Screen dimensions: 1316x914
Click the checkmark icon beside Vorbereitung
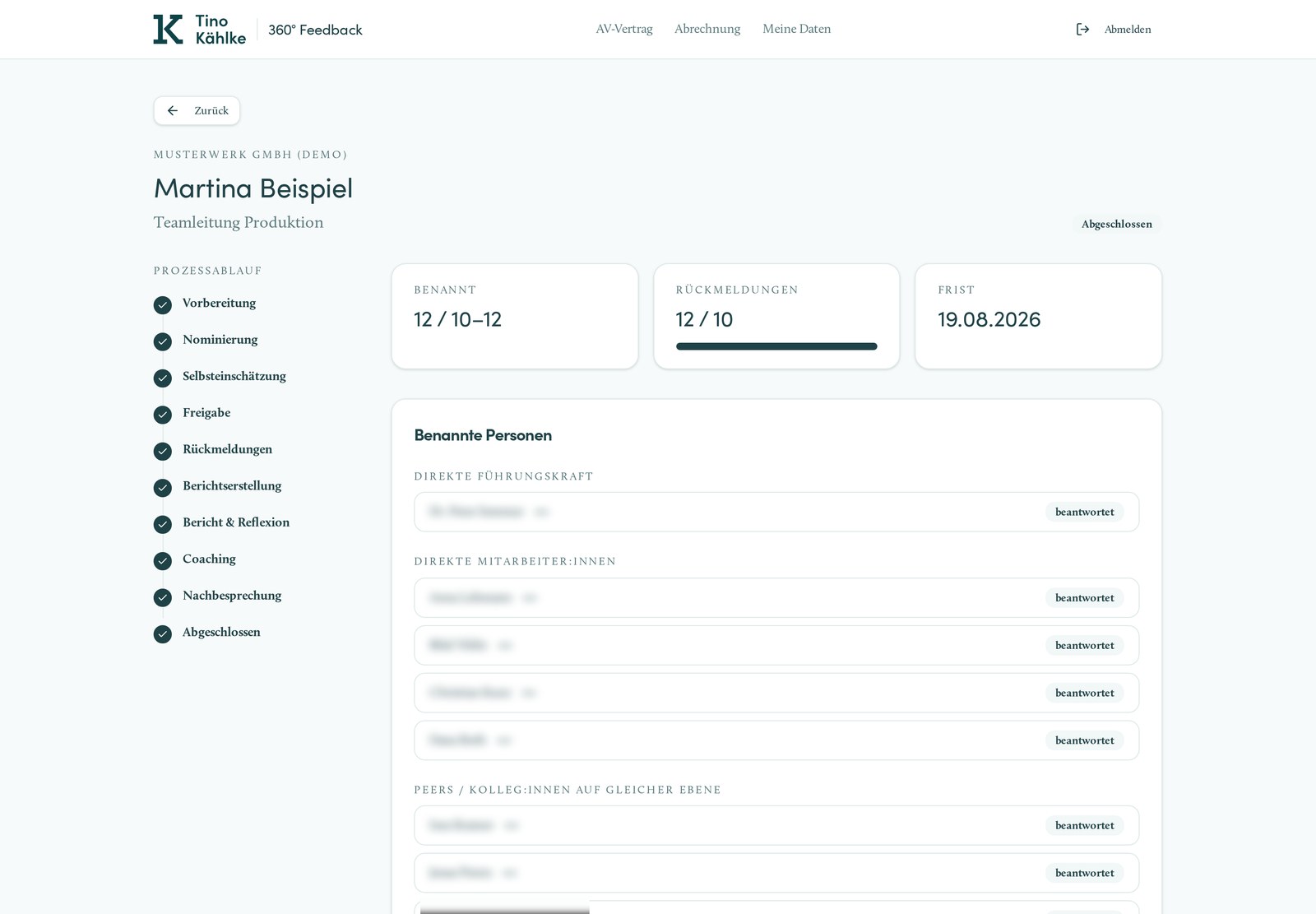163,304
